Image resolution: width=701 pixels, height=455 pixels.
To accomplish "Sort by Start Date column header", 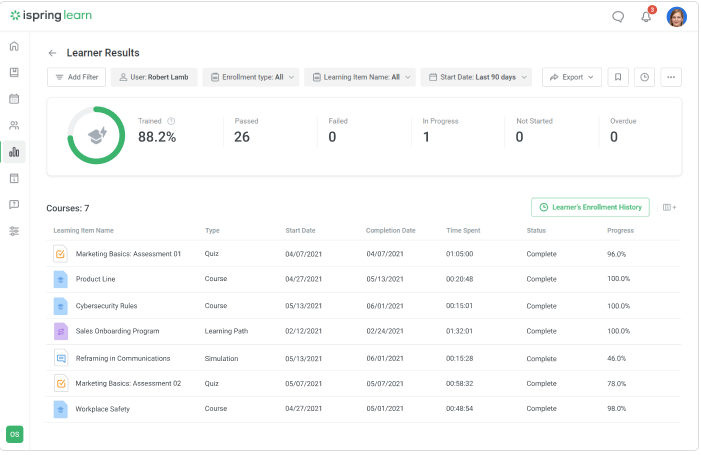I will click(300, 231).
